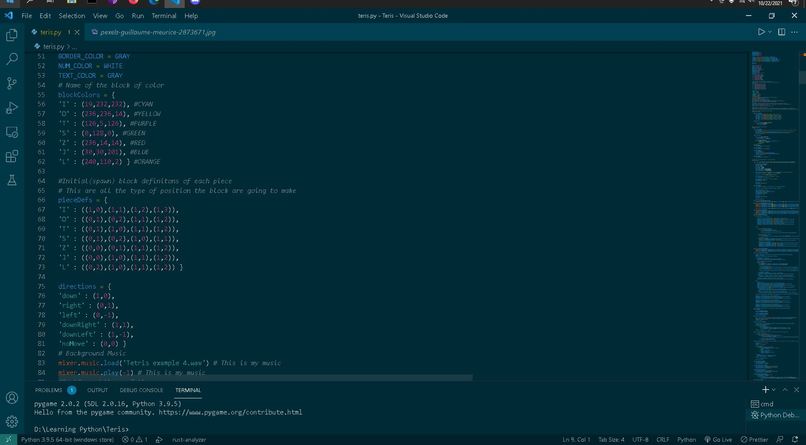Split the editor right
This screenshot has height=445, width=806.
[781, 32]
